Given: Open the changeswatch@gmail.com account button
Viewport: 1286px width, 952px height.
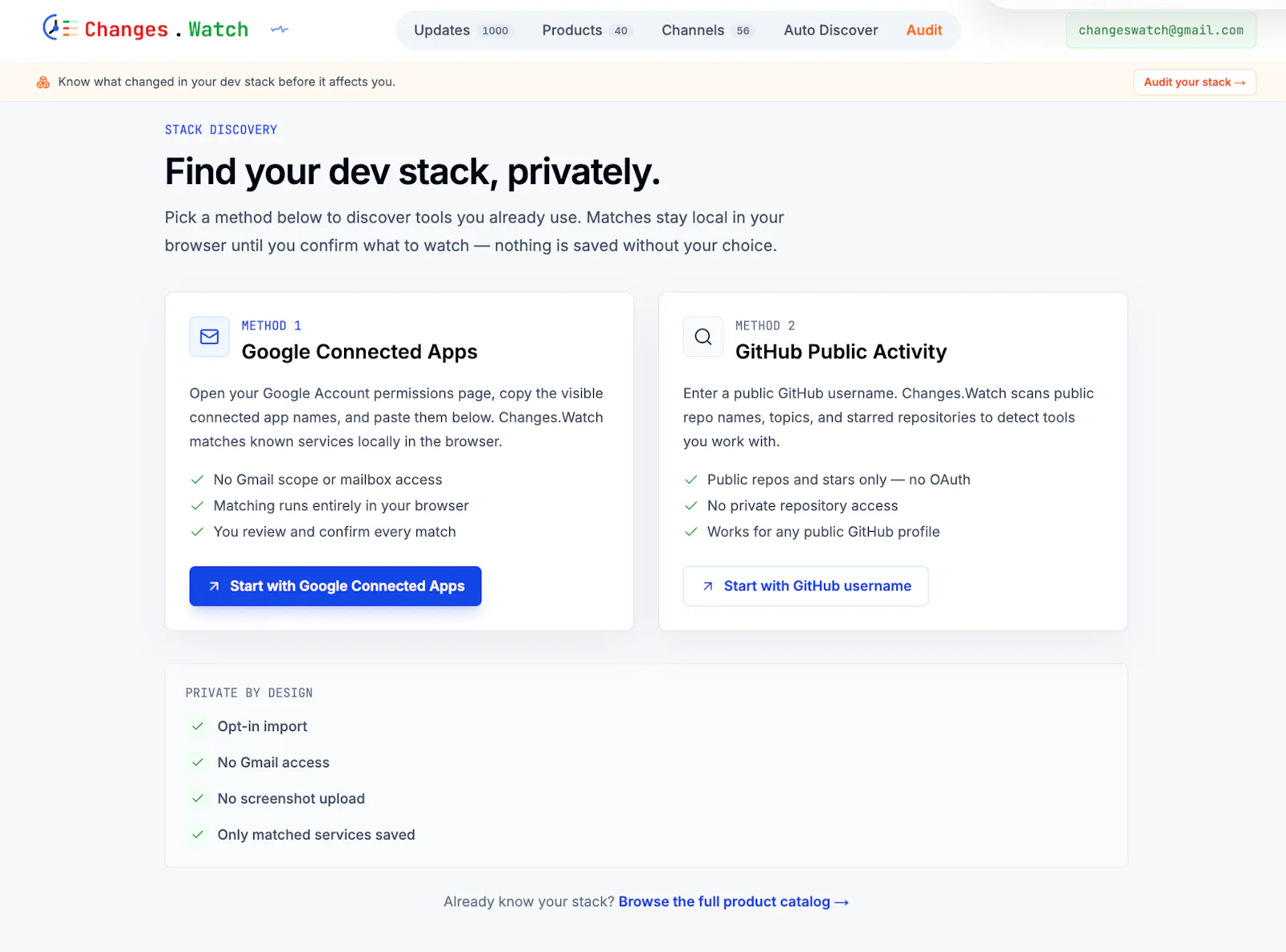Looking at the screenshot, I should 1161,31.
